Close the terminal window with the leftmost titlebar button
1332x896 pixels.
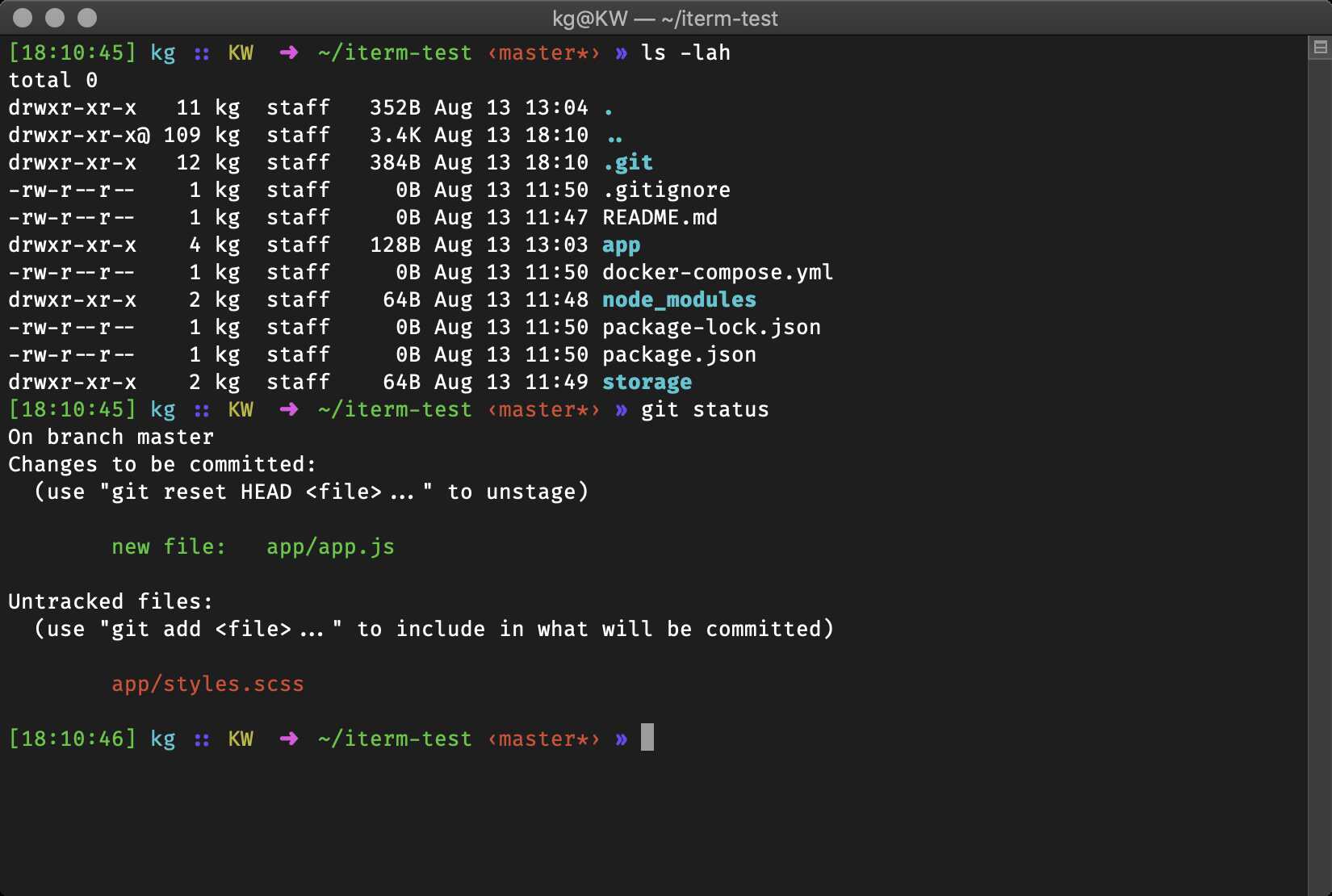[x=23, y=18]
